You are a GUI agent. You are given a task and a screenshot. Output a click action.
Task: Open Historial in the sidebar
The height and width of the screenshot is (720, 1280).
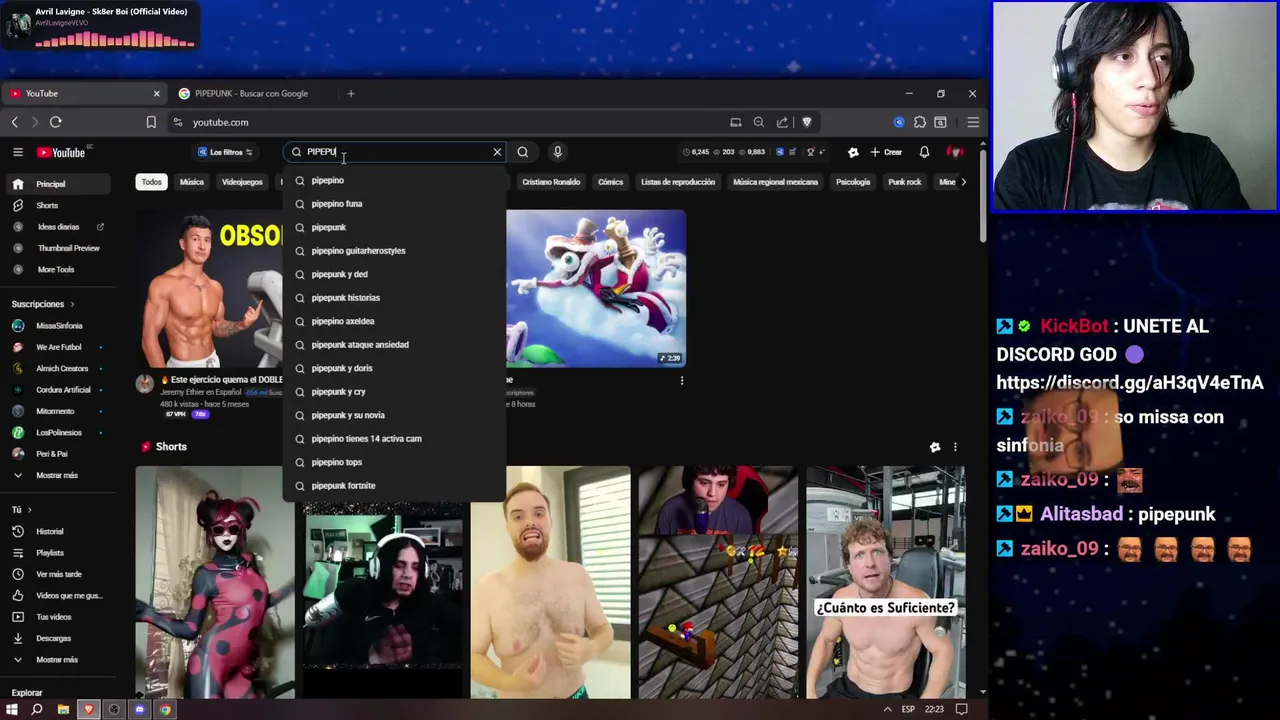[x=57, y=532]
